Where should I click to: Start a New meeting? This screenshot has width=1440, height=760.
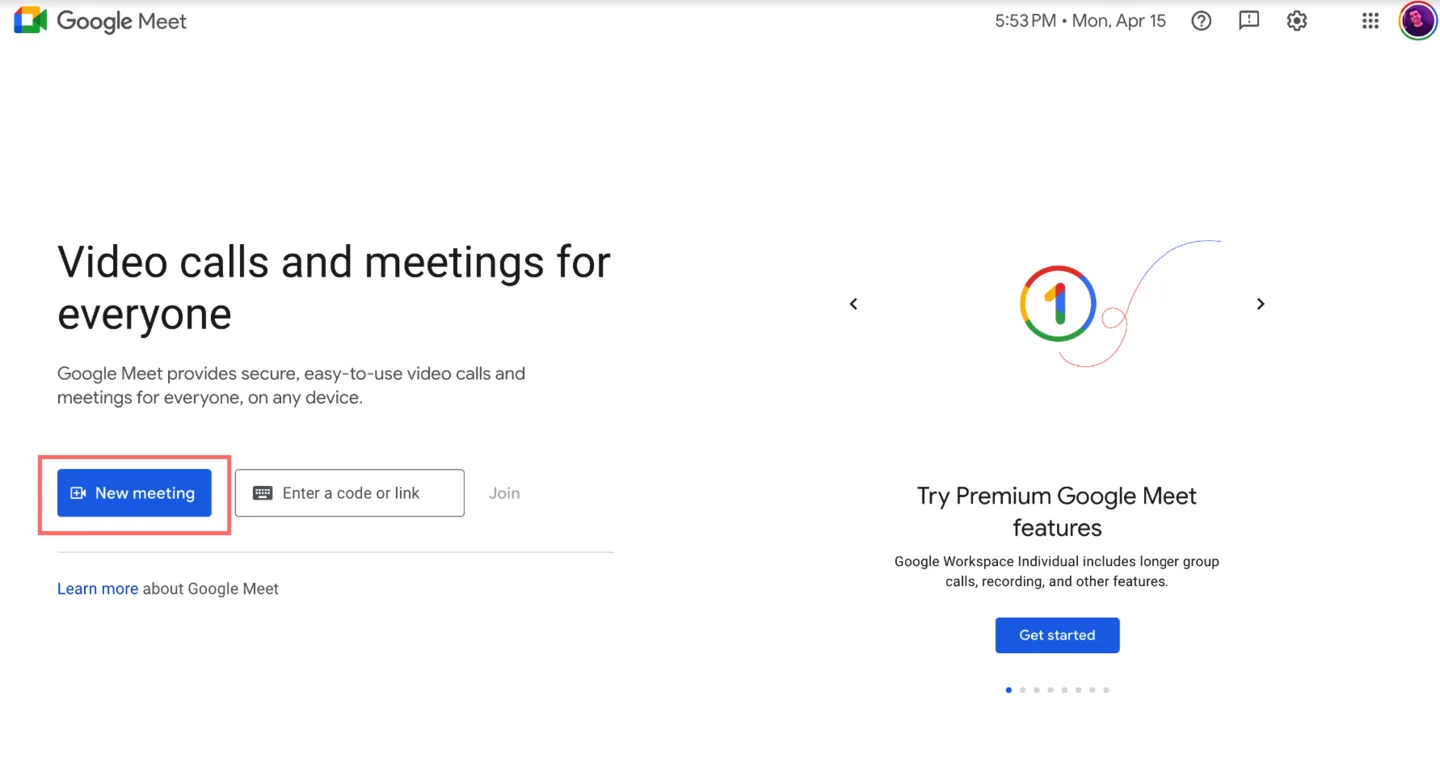point(134,493)
